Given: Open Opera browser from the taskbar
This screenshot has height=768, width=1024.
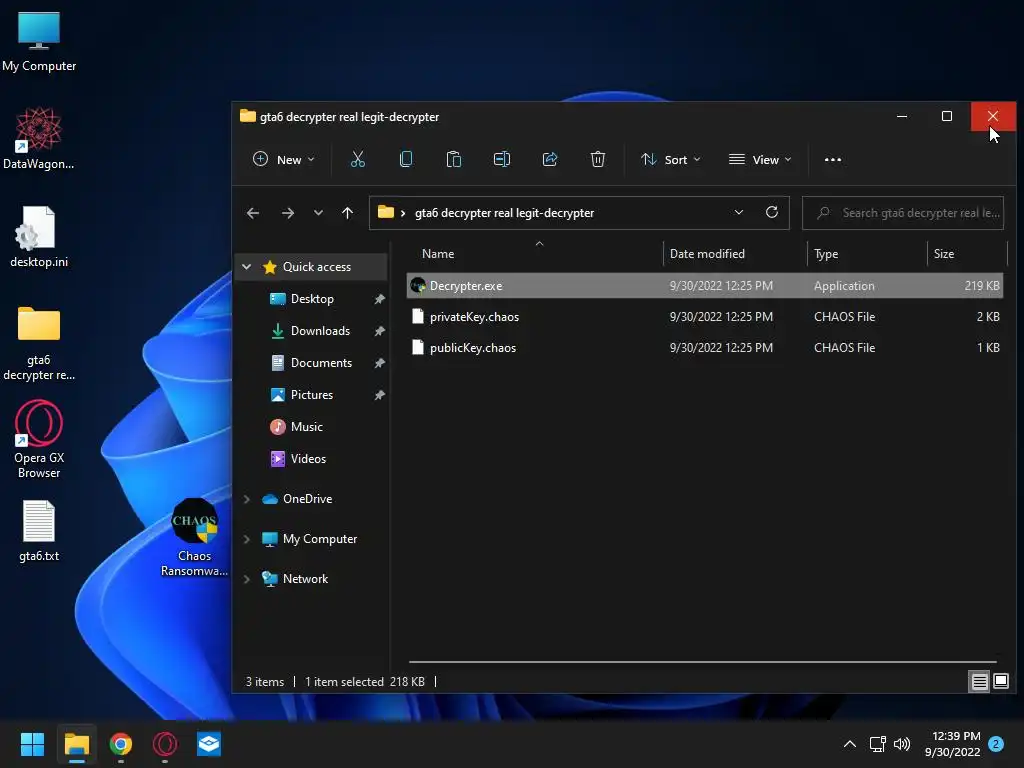Looking at the screenshot, I should point(165,744).
